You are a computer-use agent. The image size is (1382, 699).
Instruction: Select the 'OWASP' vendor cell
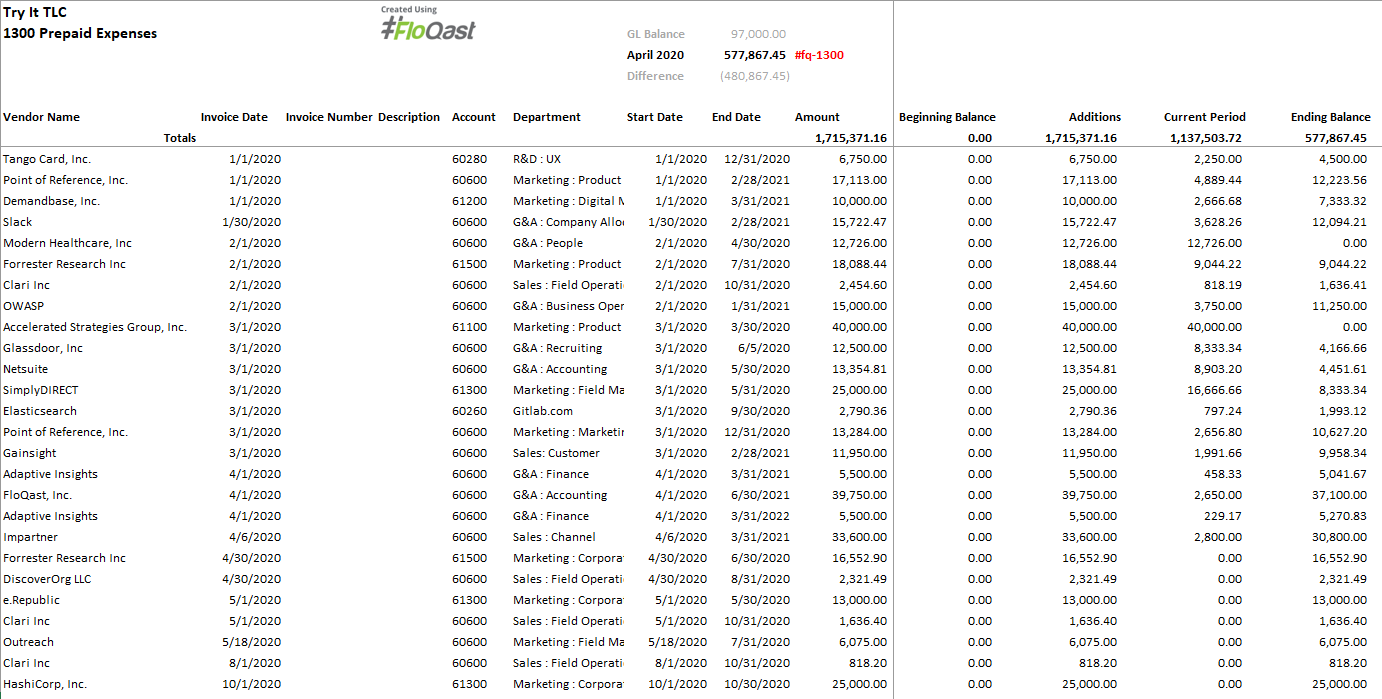23,306
